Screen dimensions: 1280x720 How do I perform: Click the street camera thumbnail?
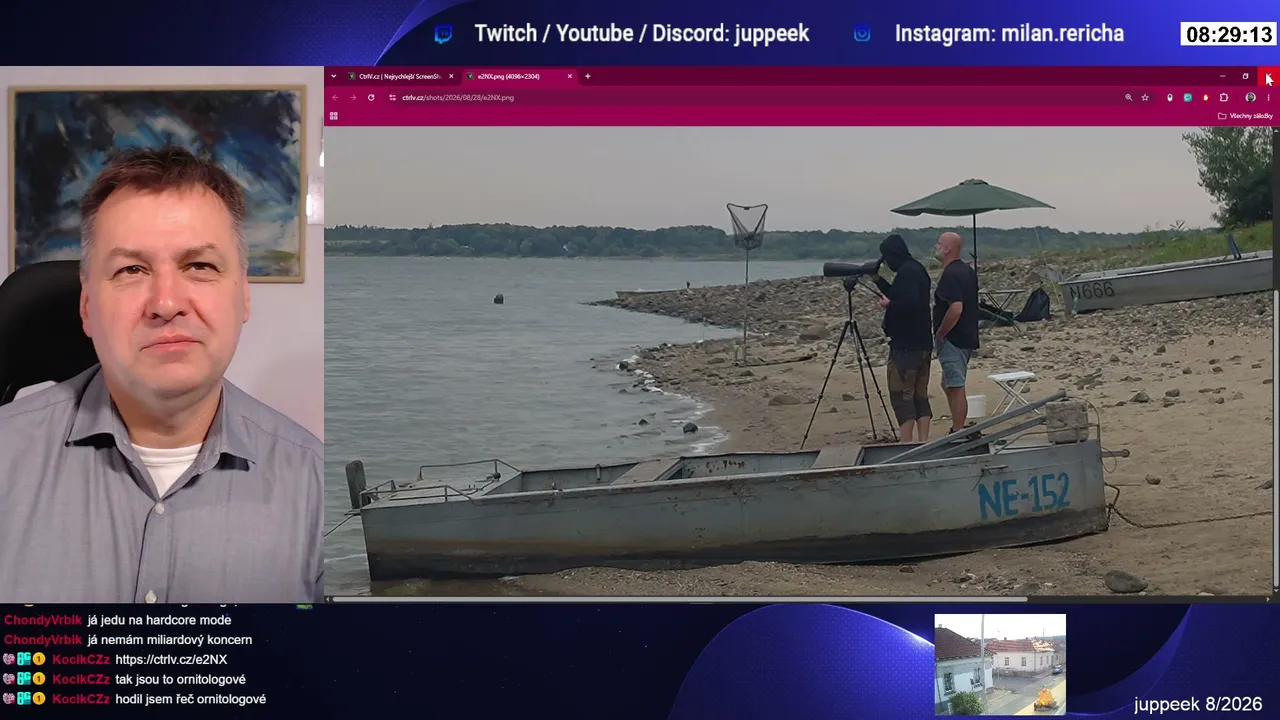pos(1000,664)
